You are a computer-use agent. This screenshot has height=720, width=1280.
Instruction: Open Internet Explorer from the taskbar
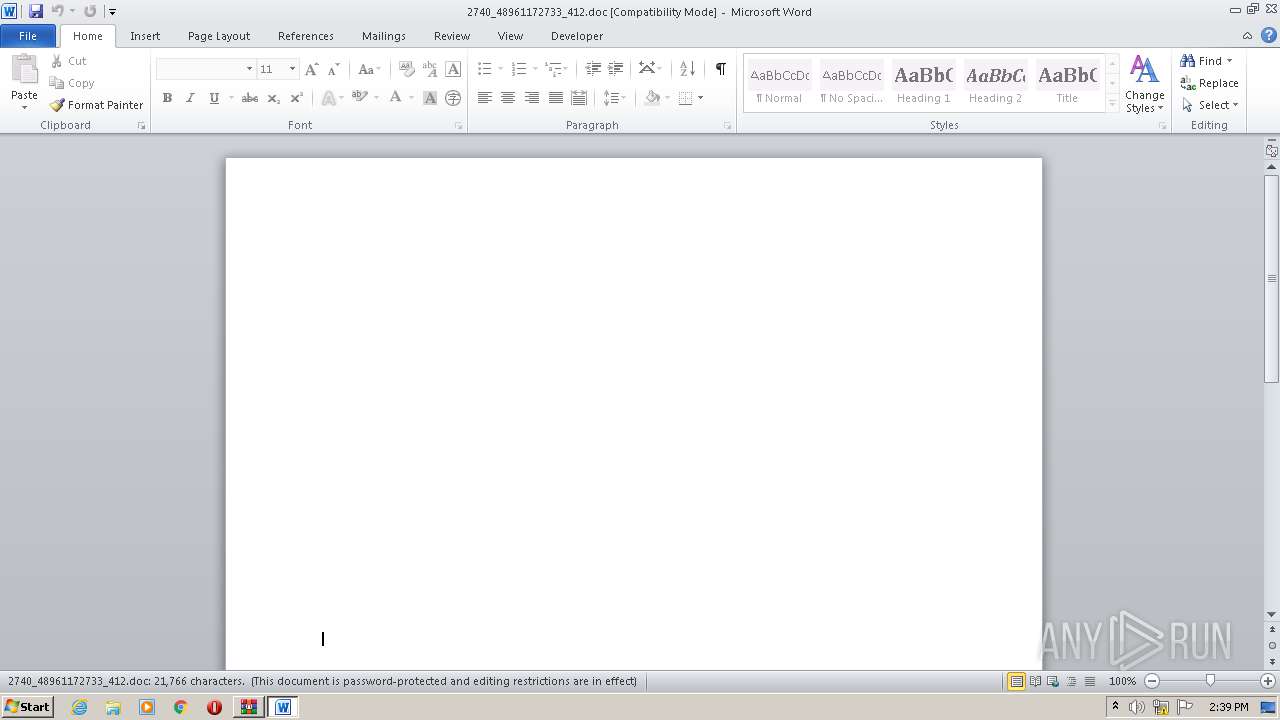tap(80, 707)
